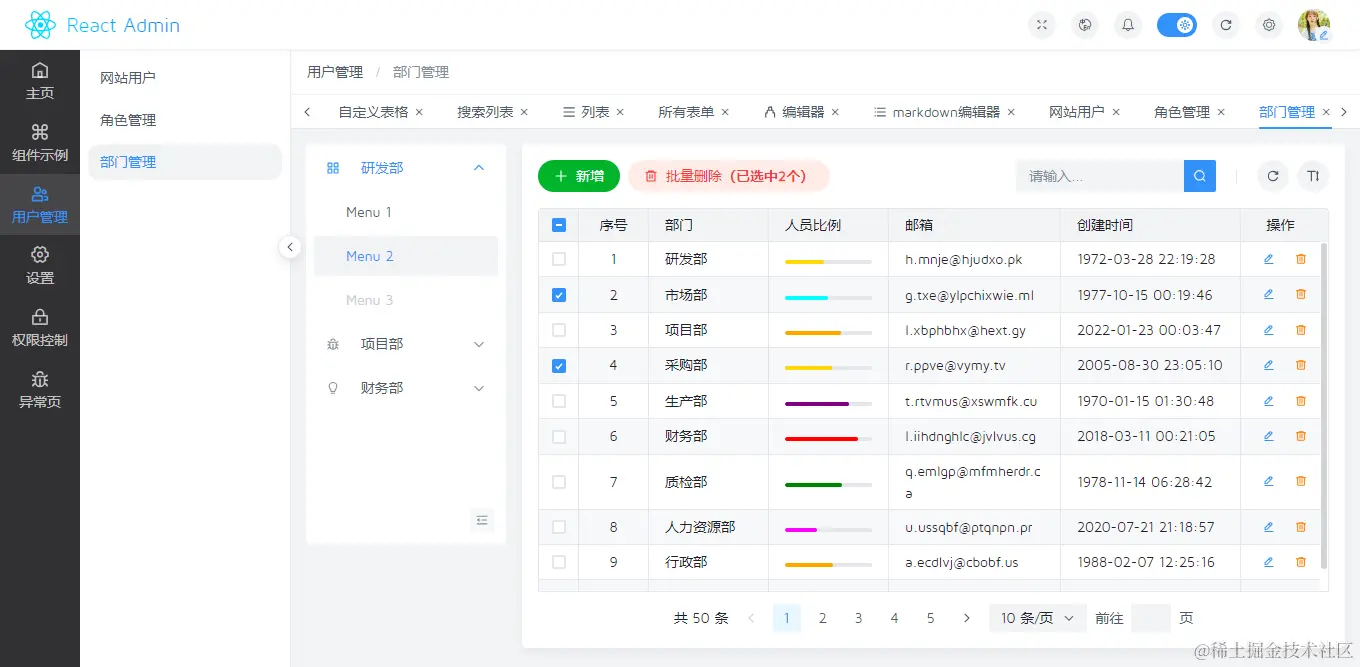Expand the 项目部 tree node
The width and height of the screenshot is (1360, 667).
[x=479, y=343]
